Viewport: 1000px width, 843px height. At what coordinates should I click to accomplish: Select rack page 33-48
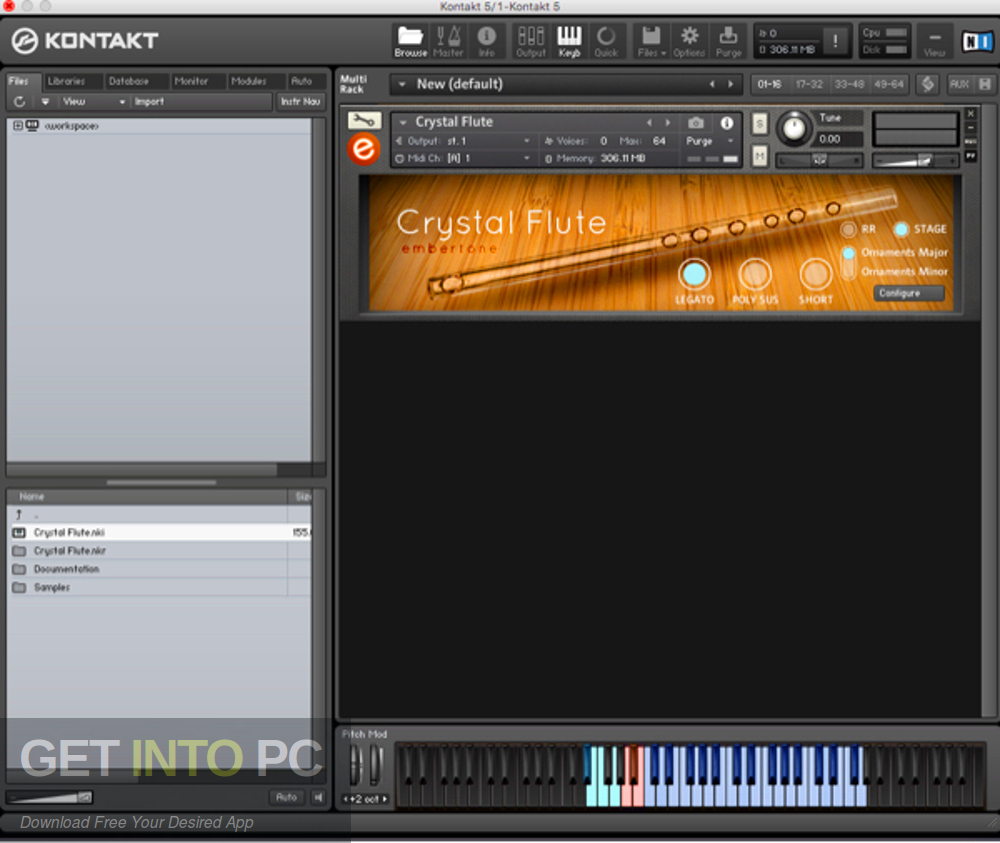click(x=849, y=84)
